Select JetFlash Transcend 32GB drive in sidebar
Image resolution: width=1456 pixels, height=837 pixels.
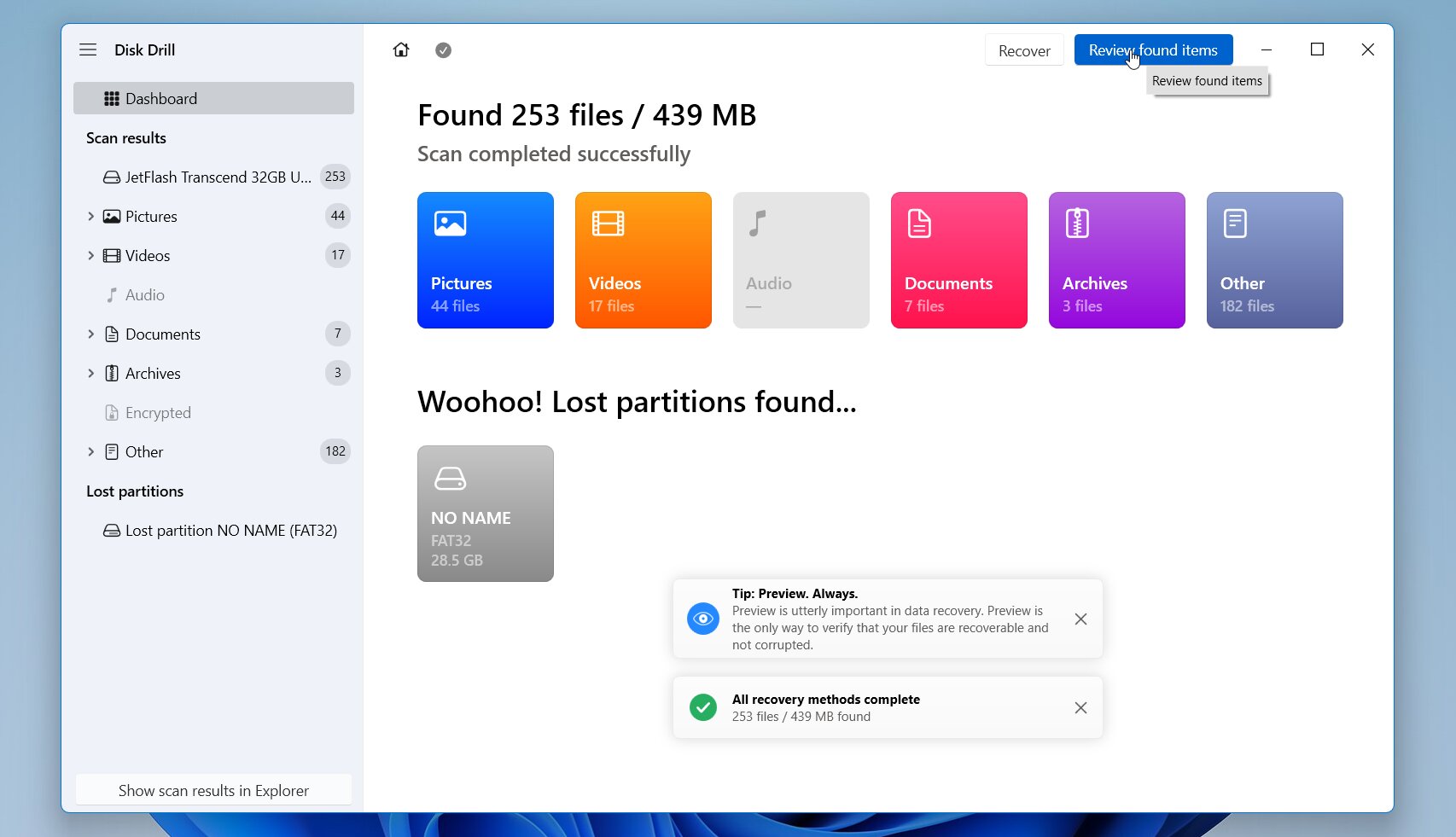pyautogui.click(x=213, y=177)
